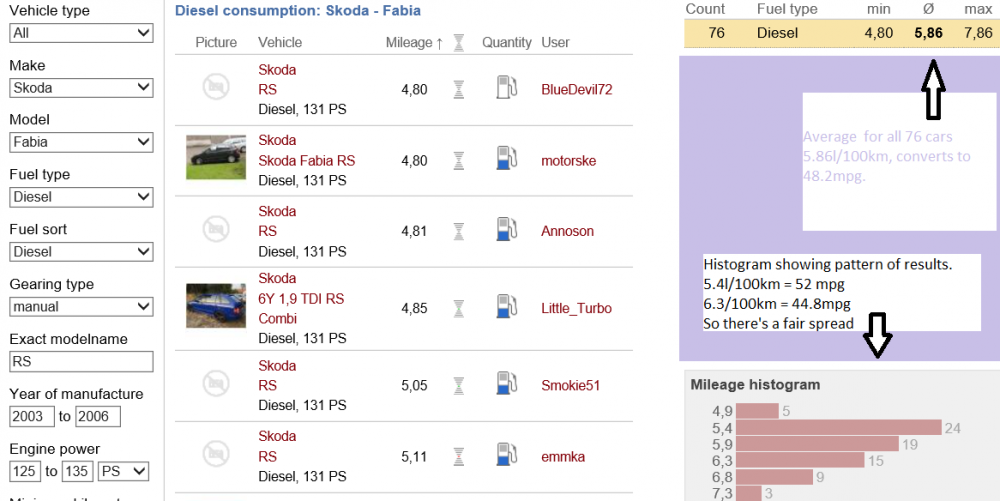
Task: Open Little_Turbo's blue Combi photo
Action: [216, 306]
